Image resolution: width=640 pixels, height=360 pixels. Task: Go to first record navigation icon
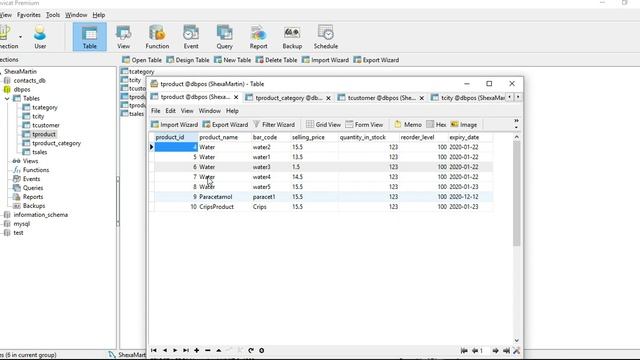(x=154, y=350)
